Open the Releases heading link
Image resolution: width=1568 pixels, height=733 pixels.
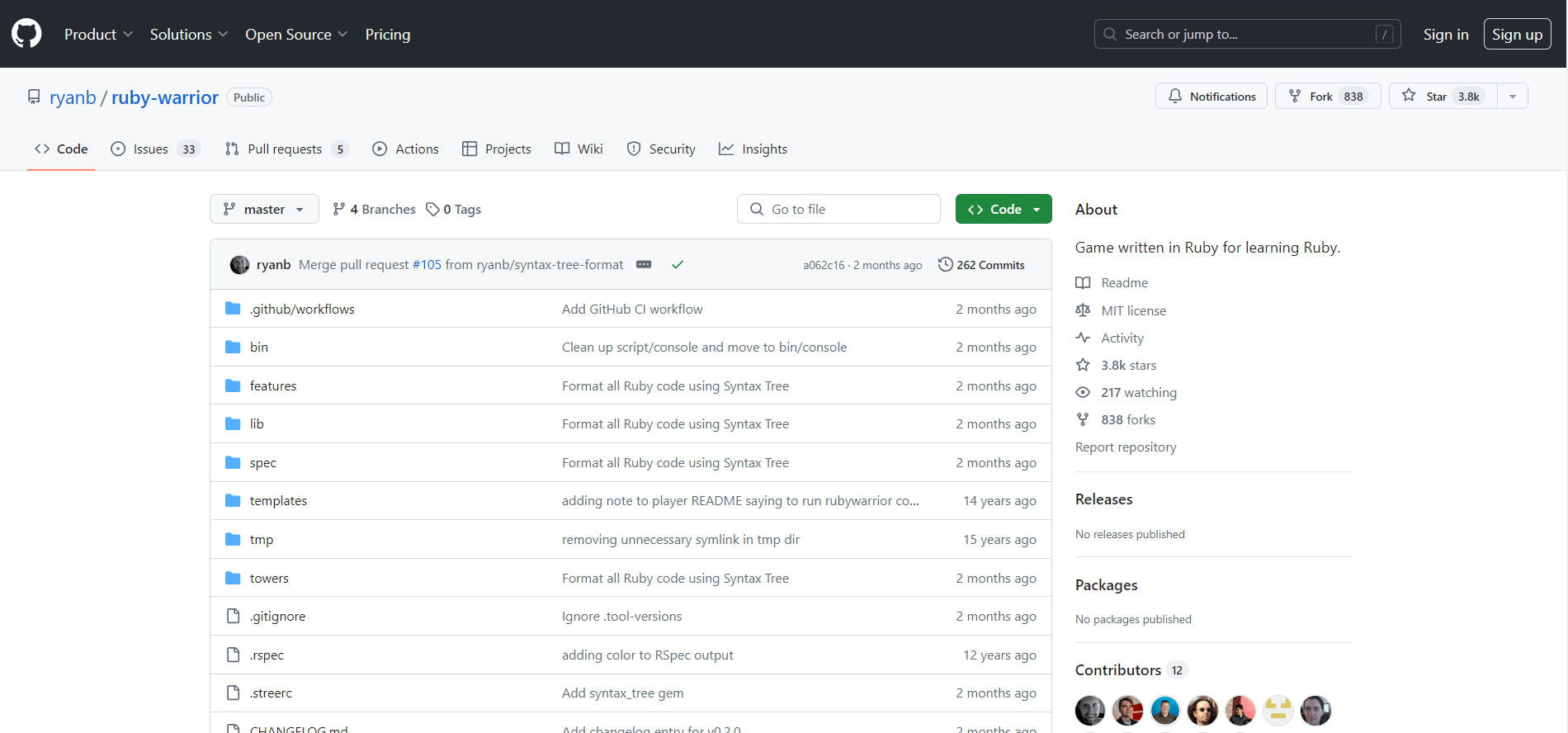tap(1103, 499)
